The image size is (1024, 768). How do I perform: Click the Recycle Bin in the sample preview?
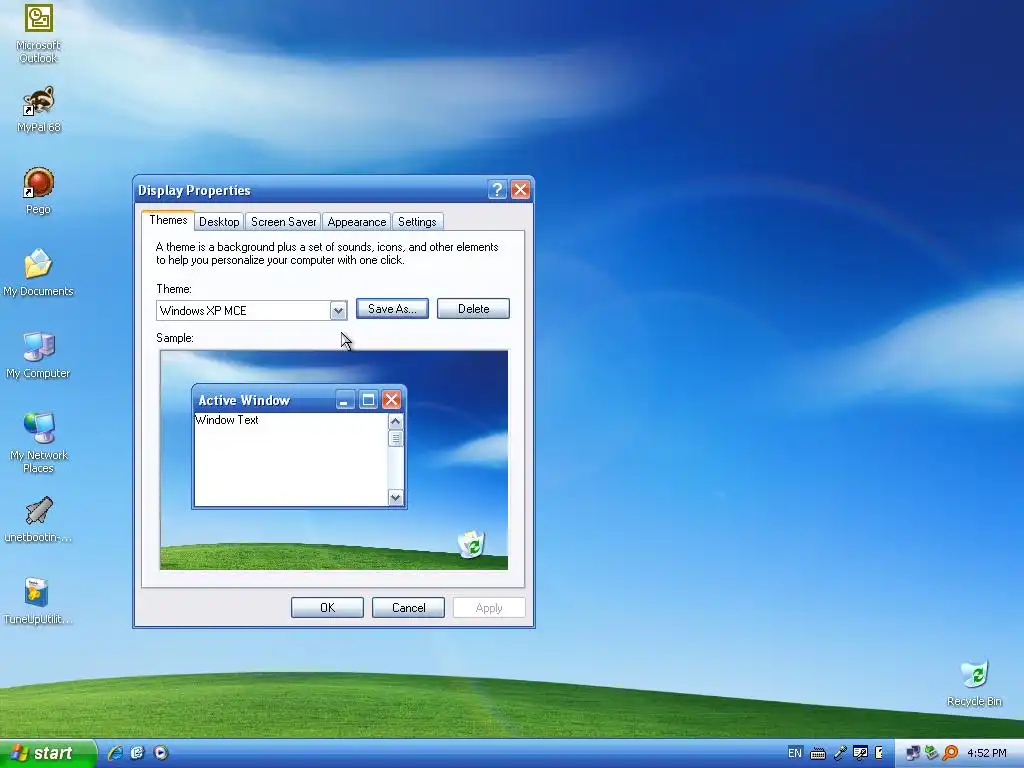[x=472, y=544]
